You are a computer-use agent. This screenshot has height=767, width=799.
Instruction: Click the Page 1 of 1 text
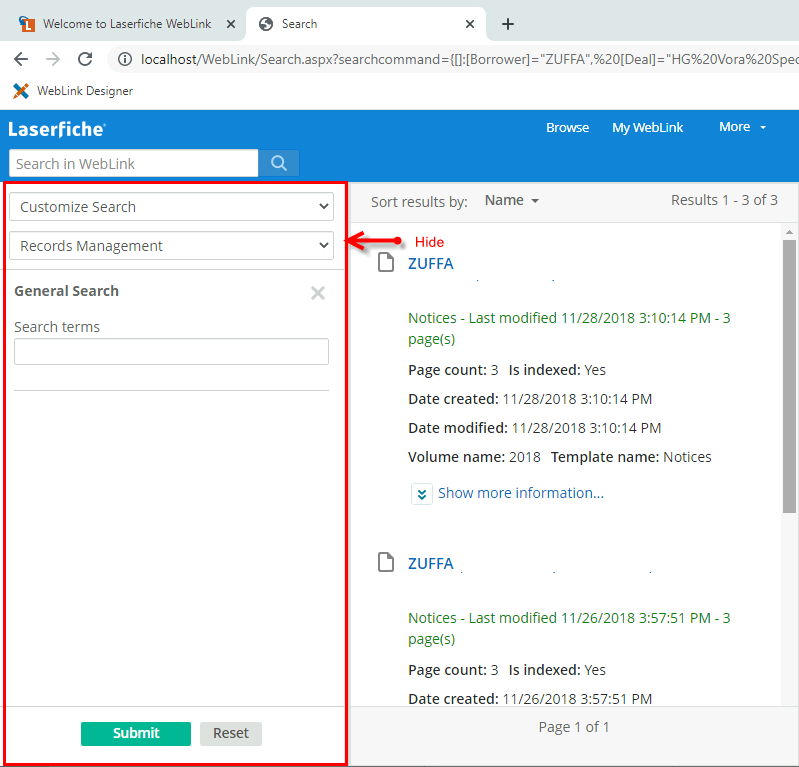[574, 727]
